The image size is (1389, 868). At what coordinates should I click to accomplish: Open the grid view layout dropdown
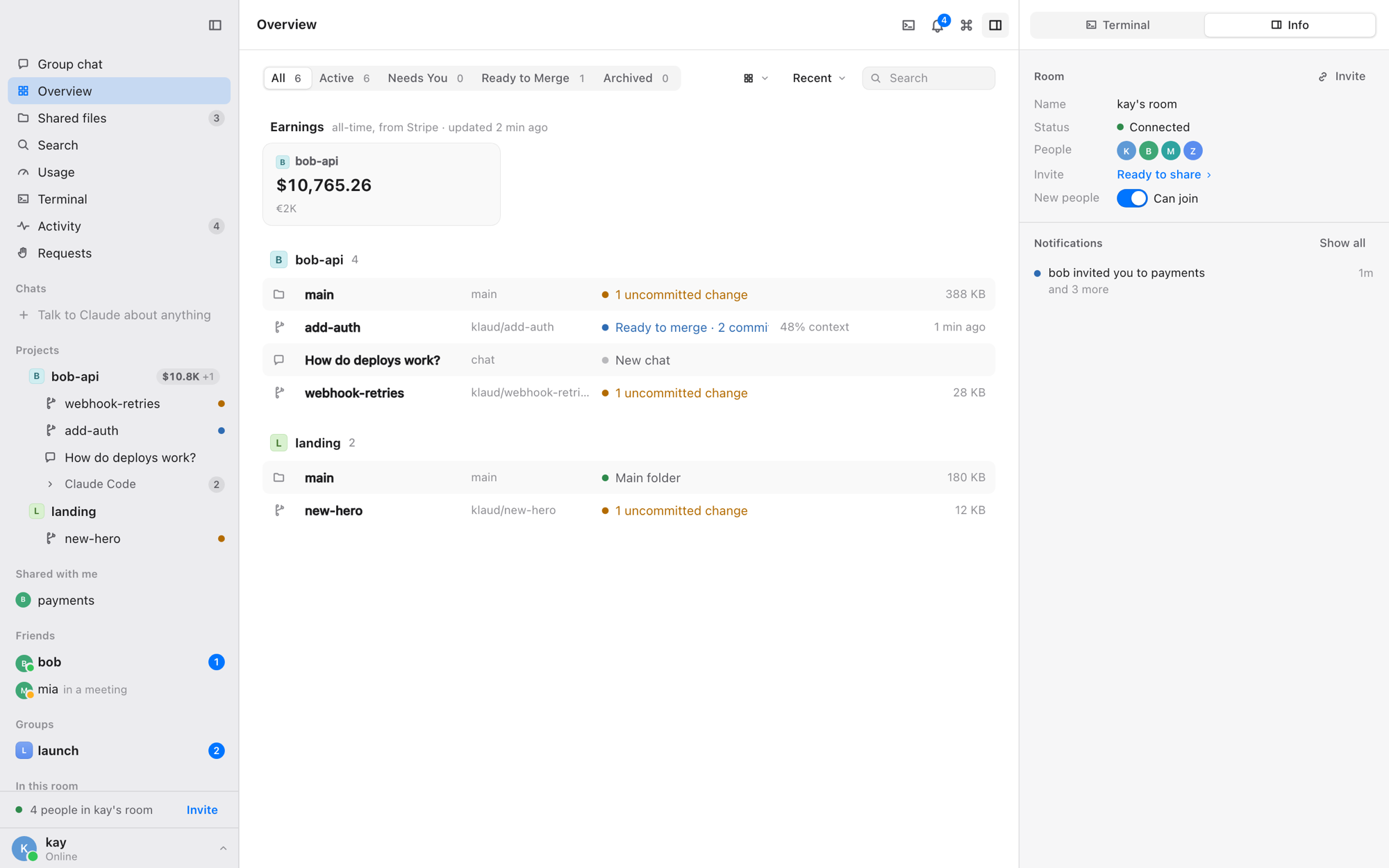click(x=756, y=78)
